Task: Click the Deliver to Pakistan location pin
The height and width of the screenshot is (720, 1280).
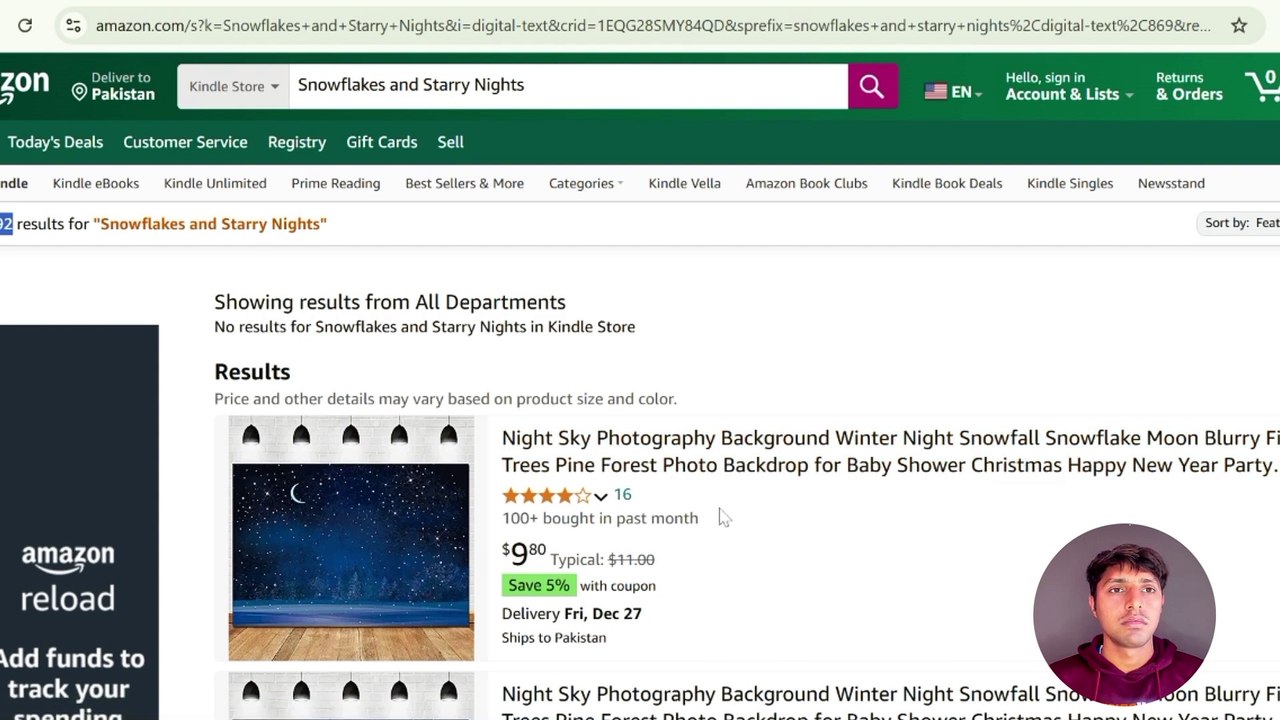Action: point(80,92)
